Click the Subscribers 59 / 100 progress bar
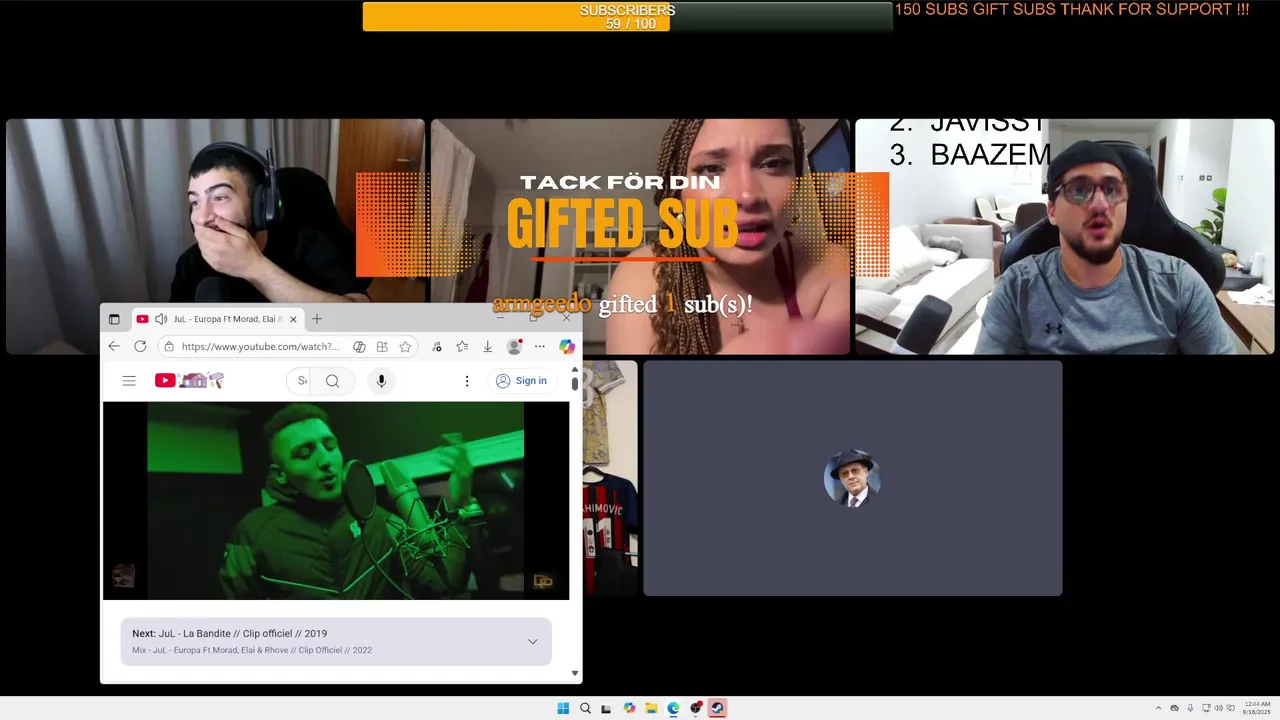The width and height of the screenshot is (1280, 720). (x=627, y=16)
